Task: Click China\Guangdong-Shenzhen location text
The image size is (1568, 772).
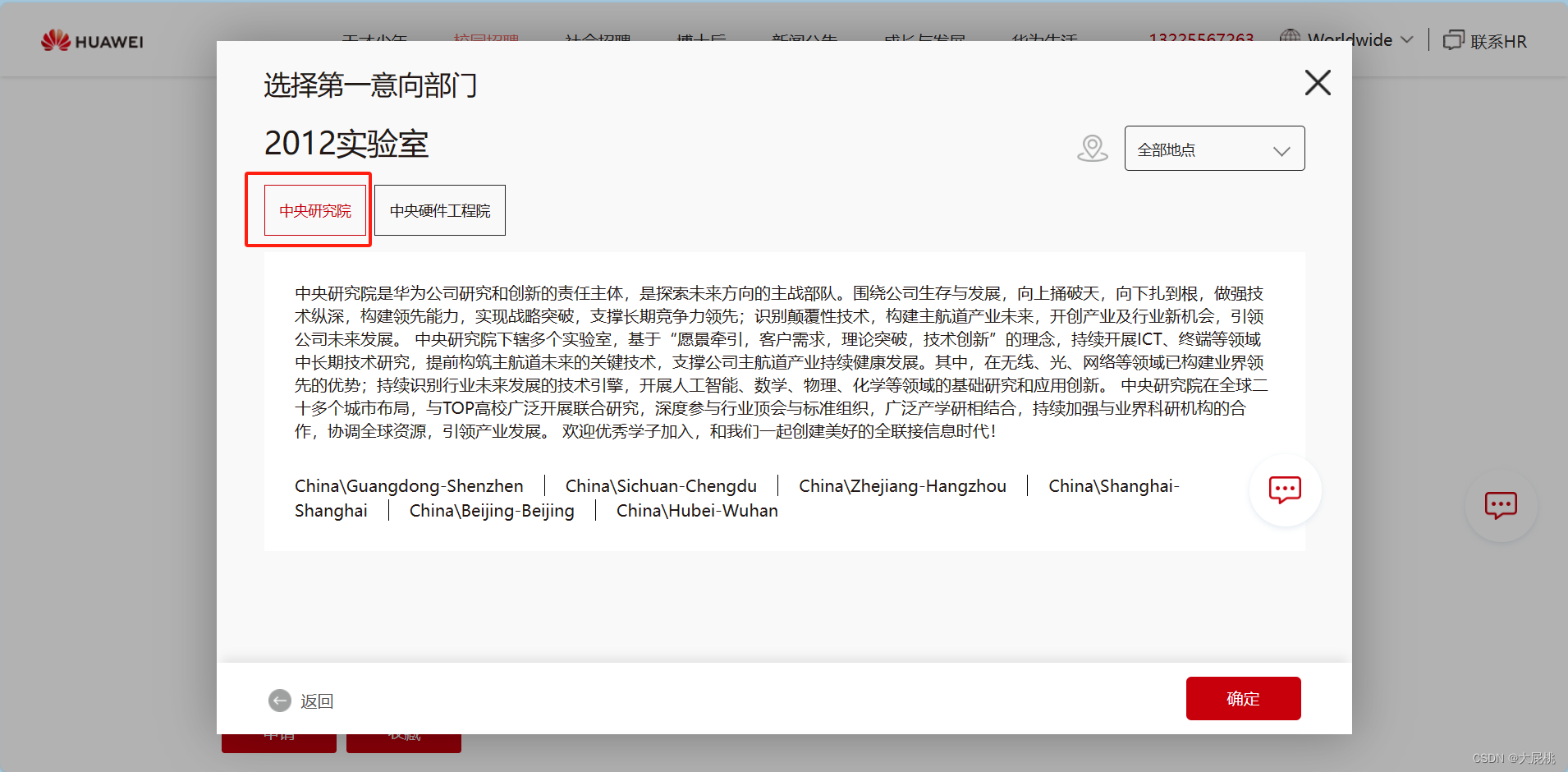Action: [409, 486]
